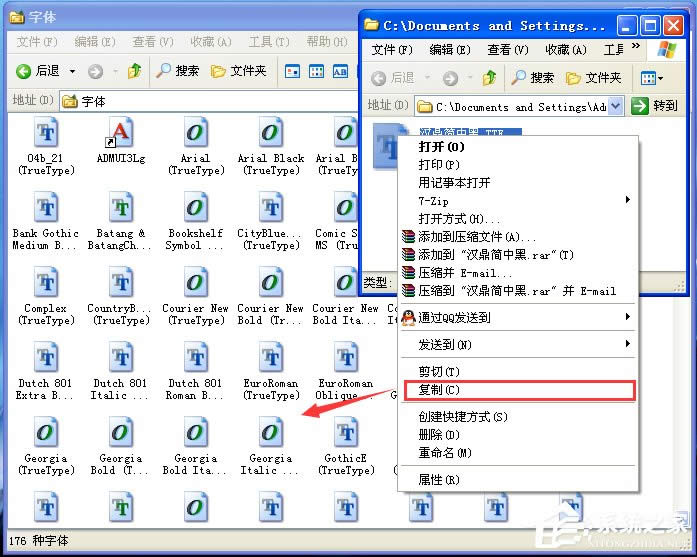
Task: Click the 转到 Go button beside address bar
Action: pyautogui.click(x=654, y=106)
